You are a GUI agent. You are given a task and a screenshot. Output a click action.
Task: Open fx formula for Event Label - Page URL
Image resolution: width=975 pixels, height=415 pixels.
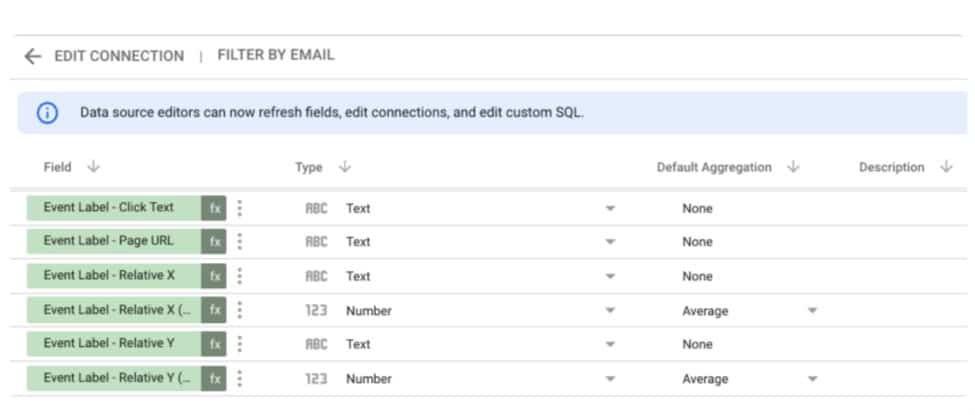(x=214, y=241)
